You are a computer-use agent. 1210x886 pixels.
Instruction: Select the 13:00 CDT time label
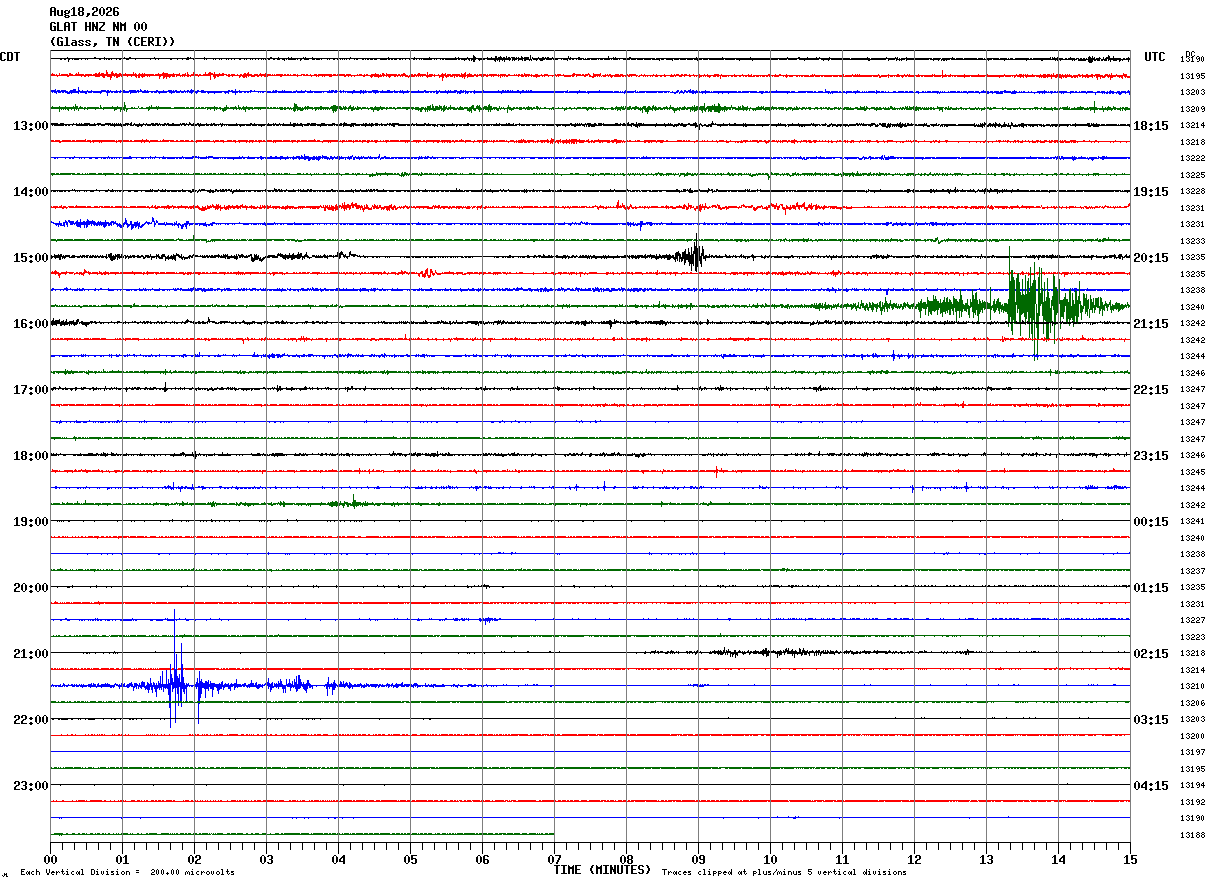[x=31, y=125]
